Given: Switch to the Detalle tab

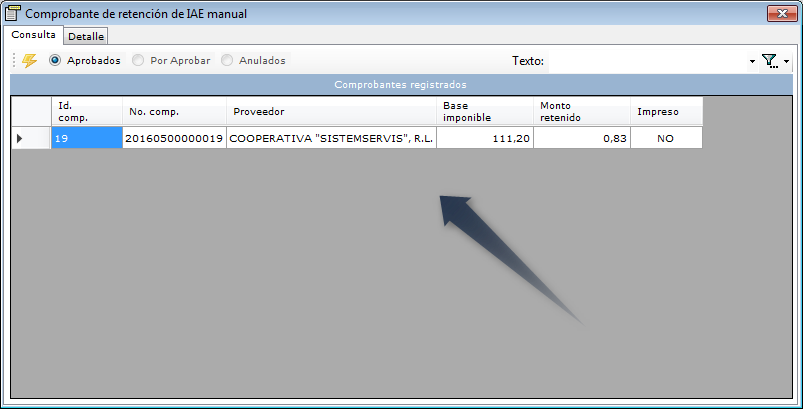Looking at the screenshot, I should click(86, 36).
